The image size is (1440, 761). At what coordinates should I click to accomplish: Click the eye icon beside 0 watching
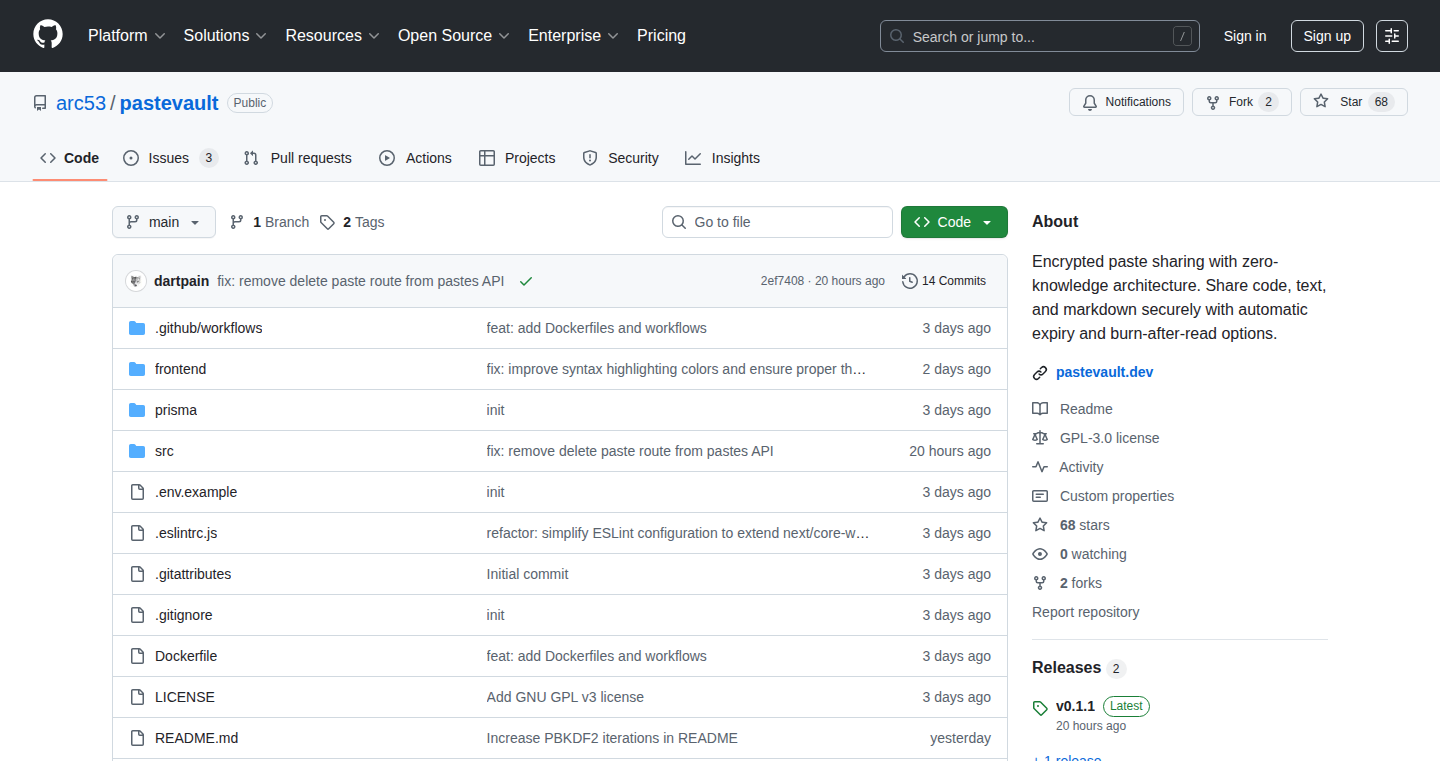(1040, 554)
